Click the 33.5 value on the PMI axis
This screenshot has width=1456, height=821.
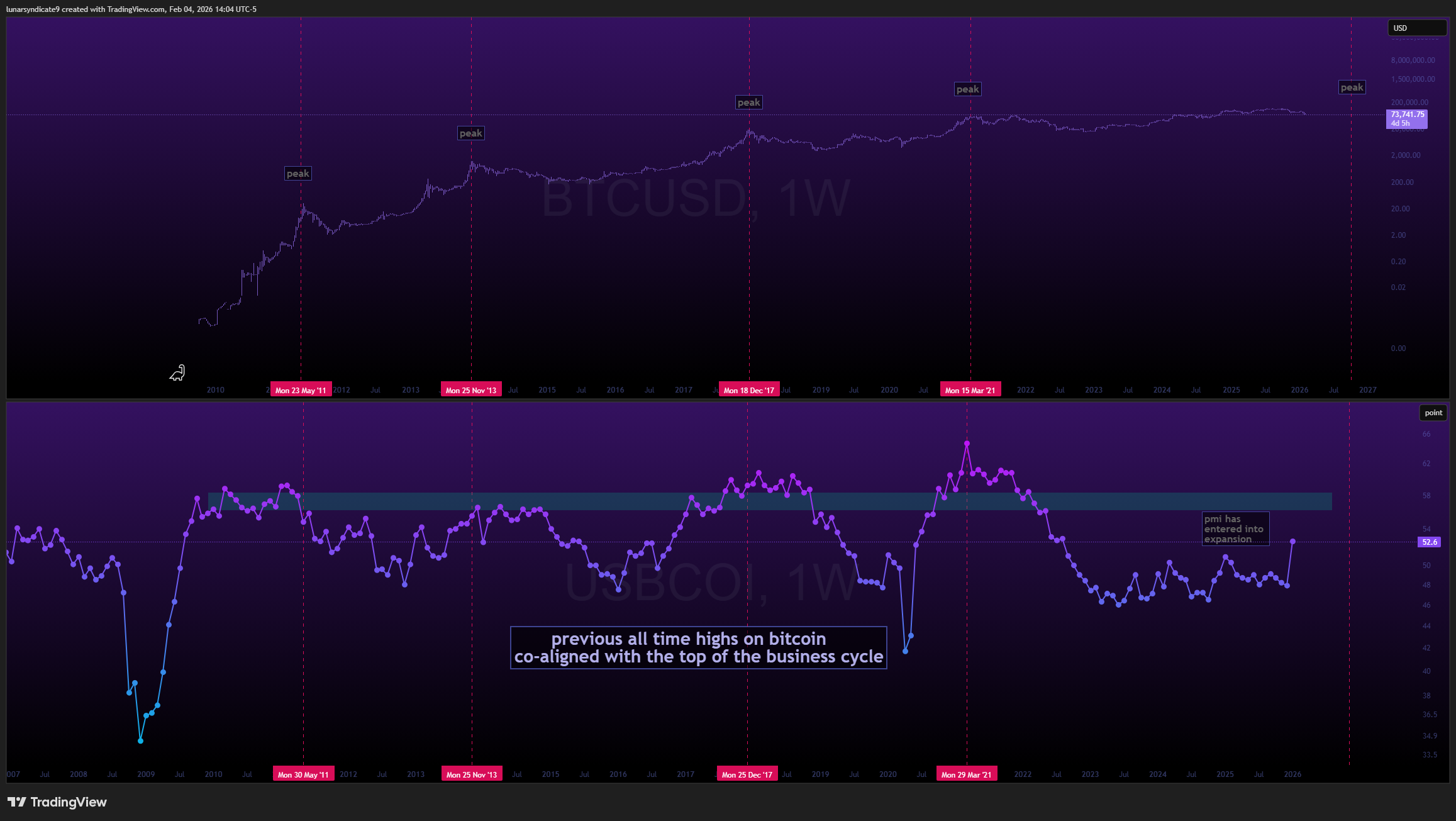[1430, 755]
